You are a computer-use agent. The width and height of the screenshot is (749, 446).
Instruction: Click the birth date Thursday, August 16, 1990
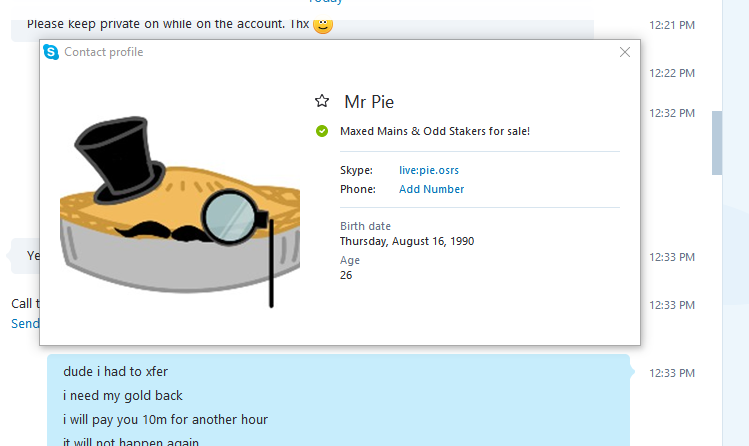tap(407, 241)
